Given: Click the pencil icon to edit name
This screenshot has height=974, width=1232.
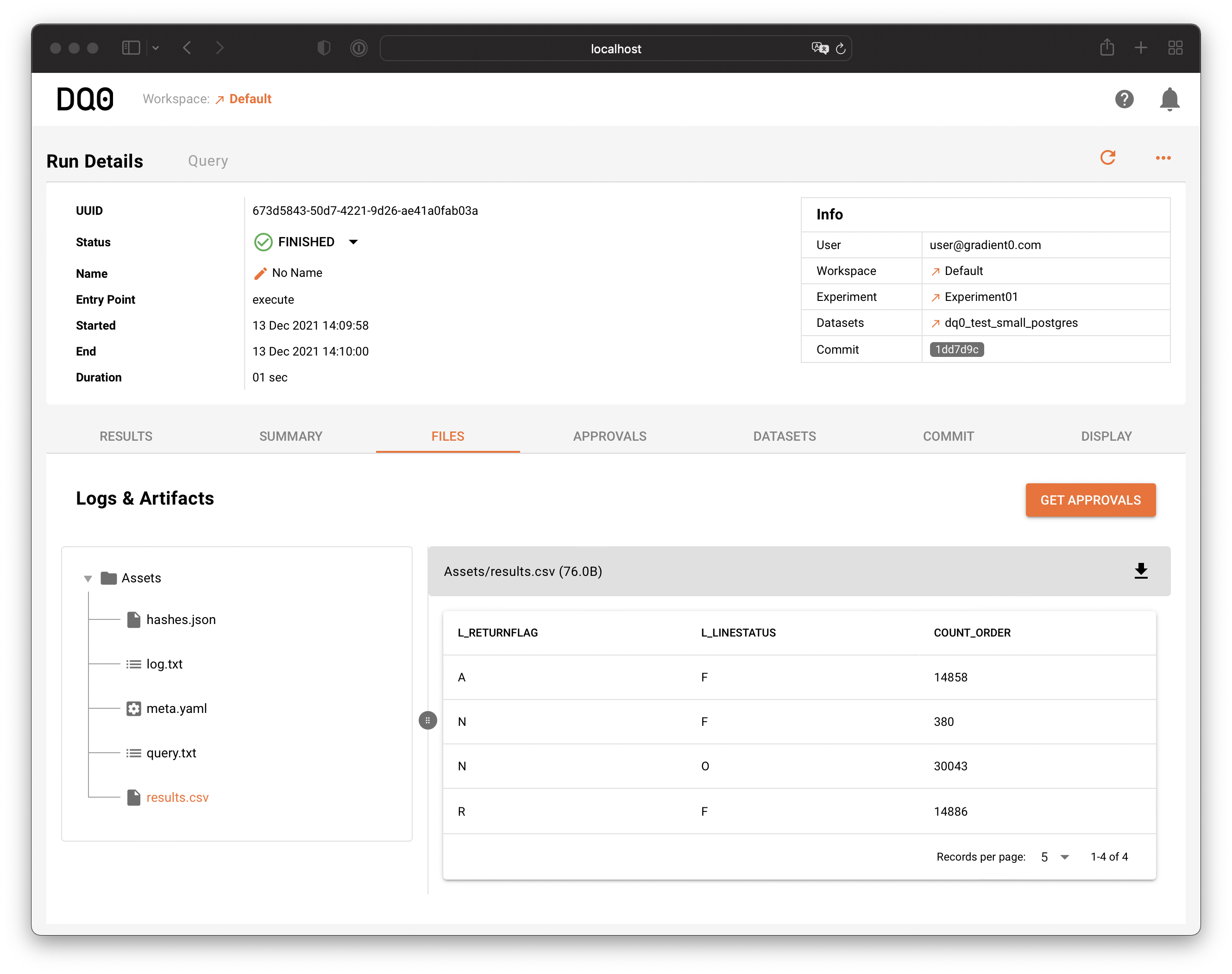Looking at the screenshot, I should point(260,273).
